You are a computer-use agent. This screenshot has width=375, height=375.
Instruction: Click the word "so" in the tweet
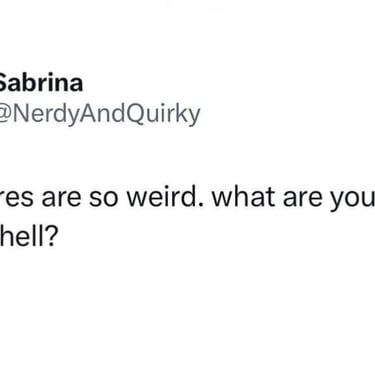(x=103, y=199)
